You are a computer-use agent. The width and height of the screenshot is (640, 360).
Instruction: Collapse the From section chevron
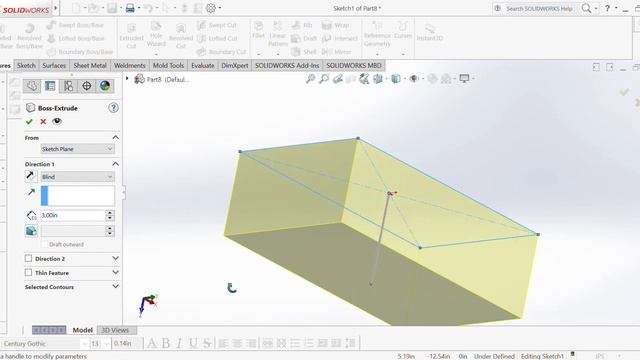pos(116,138)
